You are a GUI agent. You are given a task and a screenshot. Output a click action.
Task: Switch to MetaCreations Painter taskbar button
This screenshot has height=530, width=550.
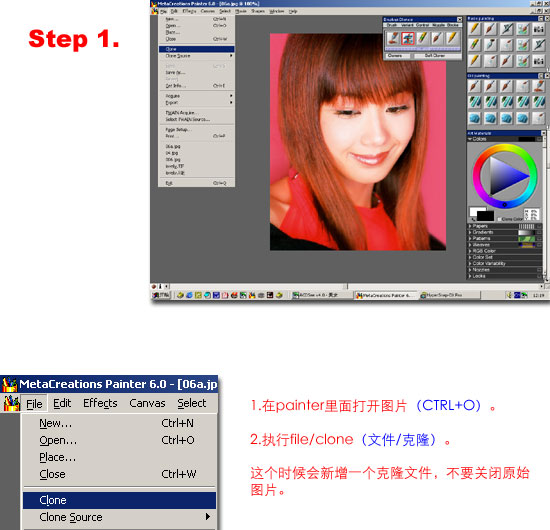pyautogui.click(x=385, y=295)
